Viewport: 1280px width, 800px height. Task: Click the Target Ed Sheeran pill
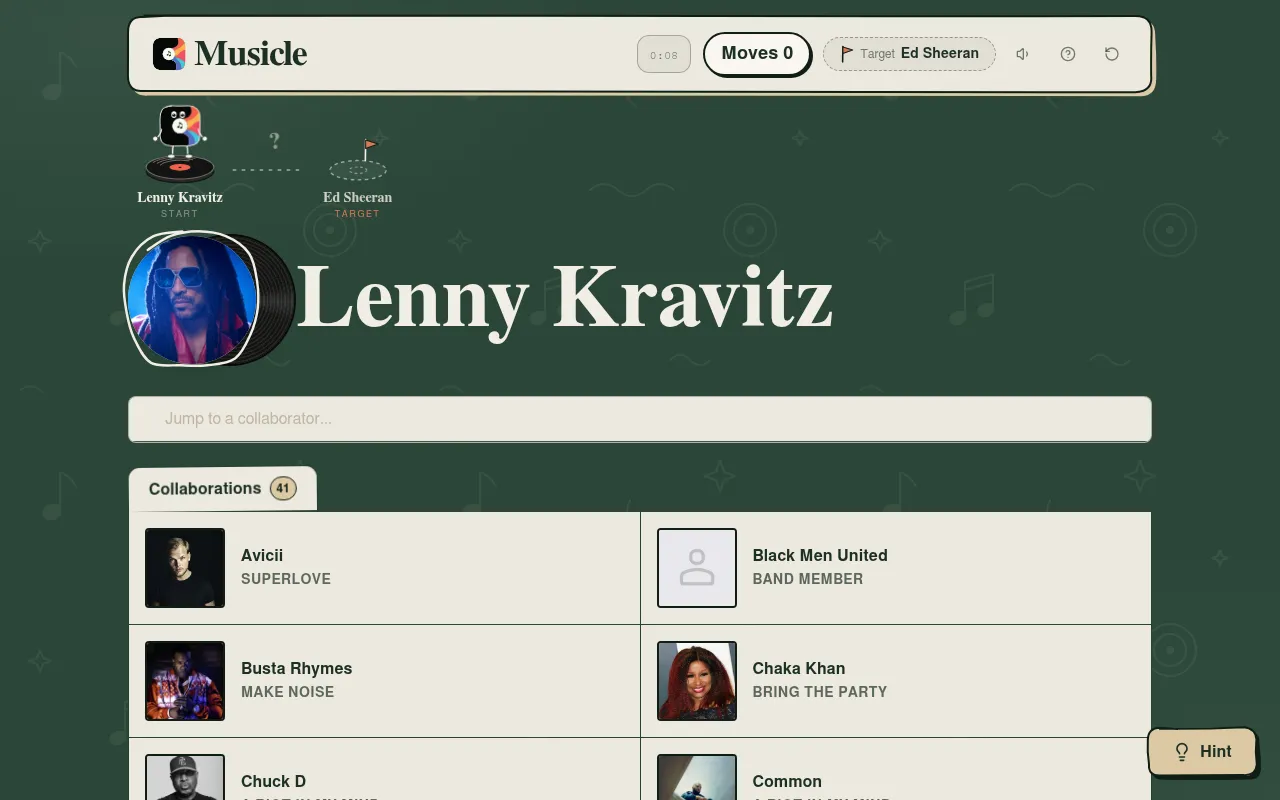click(x=909, y=54)
